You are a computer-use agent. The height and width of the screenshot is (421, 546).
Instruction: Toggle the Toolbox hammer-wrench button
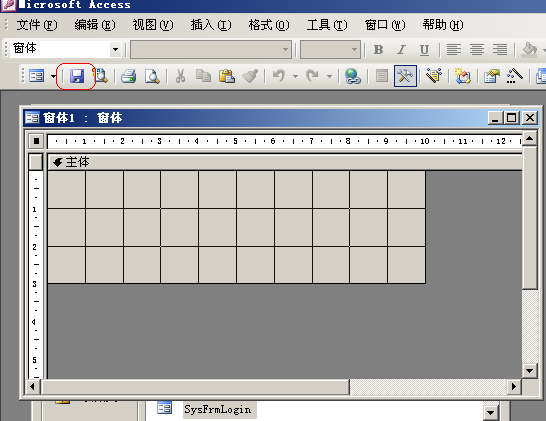pyautogui.click(x=405, y=76)
